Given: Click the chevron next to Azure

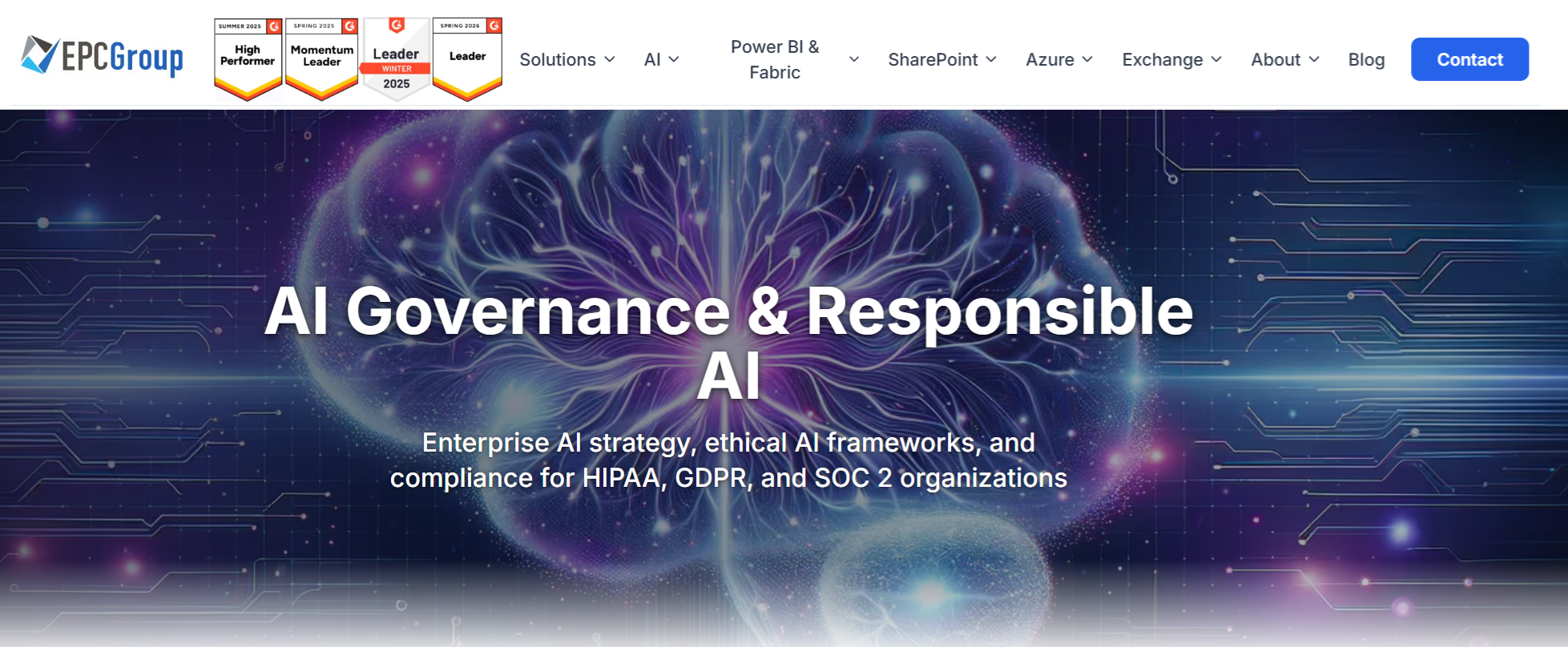Looking at the screenshot, I should (x=1087, y=59).
